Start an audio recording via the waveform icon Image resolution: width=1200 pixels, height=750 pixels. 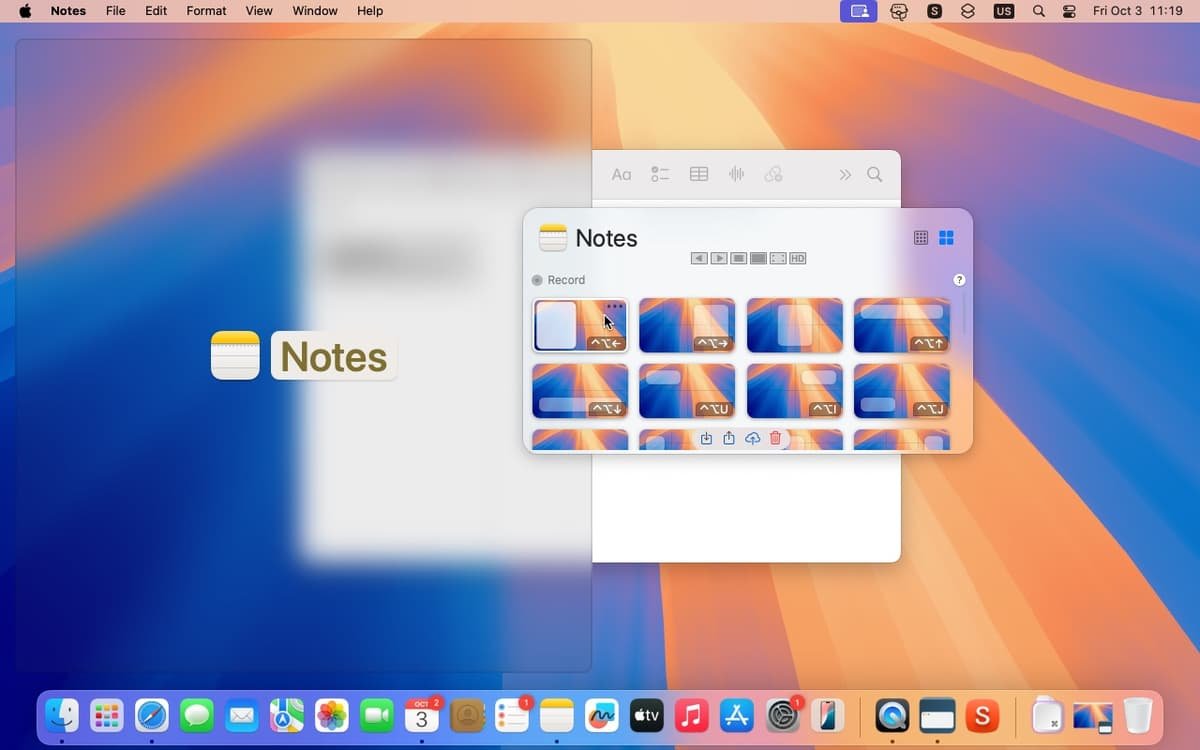pyautogui.click(x=736, y=174)
